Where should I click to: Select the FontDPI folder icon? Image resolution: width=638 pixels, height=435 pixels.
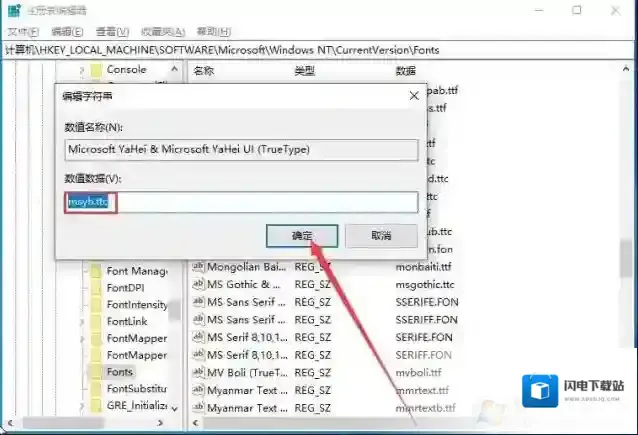pos(96,287)
